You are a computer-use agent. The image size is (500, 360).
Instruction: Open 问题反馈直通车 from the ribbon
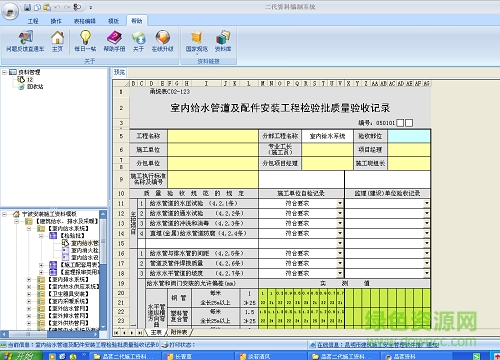(25, 41)
